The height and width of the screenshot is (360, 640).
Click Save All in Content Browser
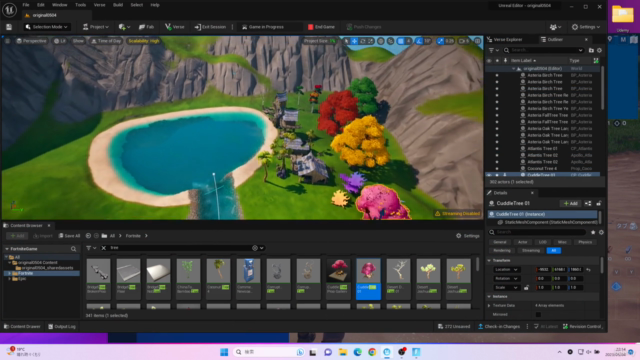[x=69, y=236]
